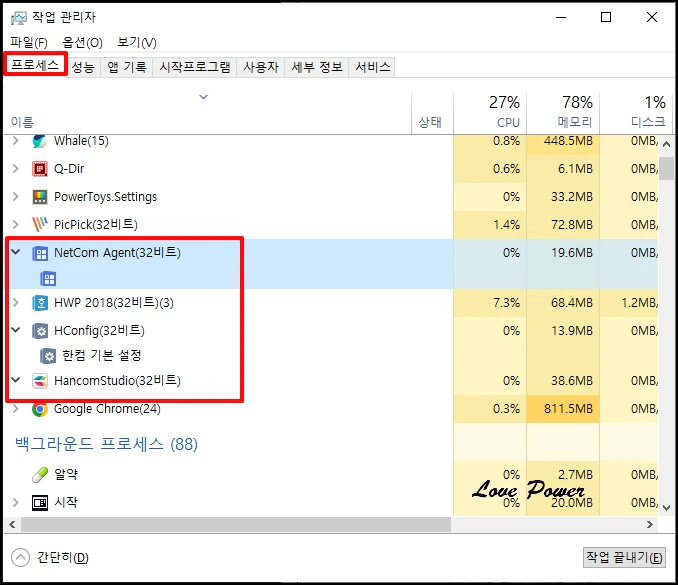The width and height of the screenshot is (678, 585).
Task: Switch to the 사용자 tab
Action: tap(261, 67)
